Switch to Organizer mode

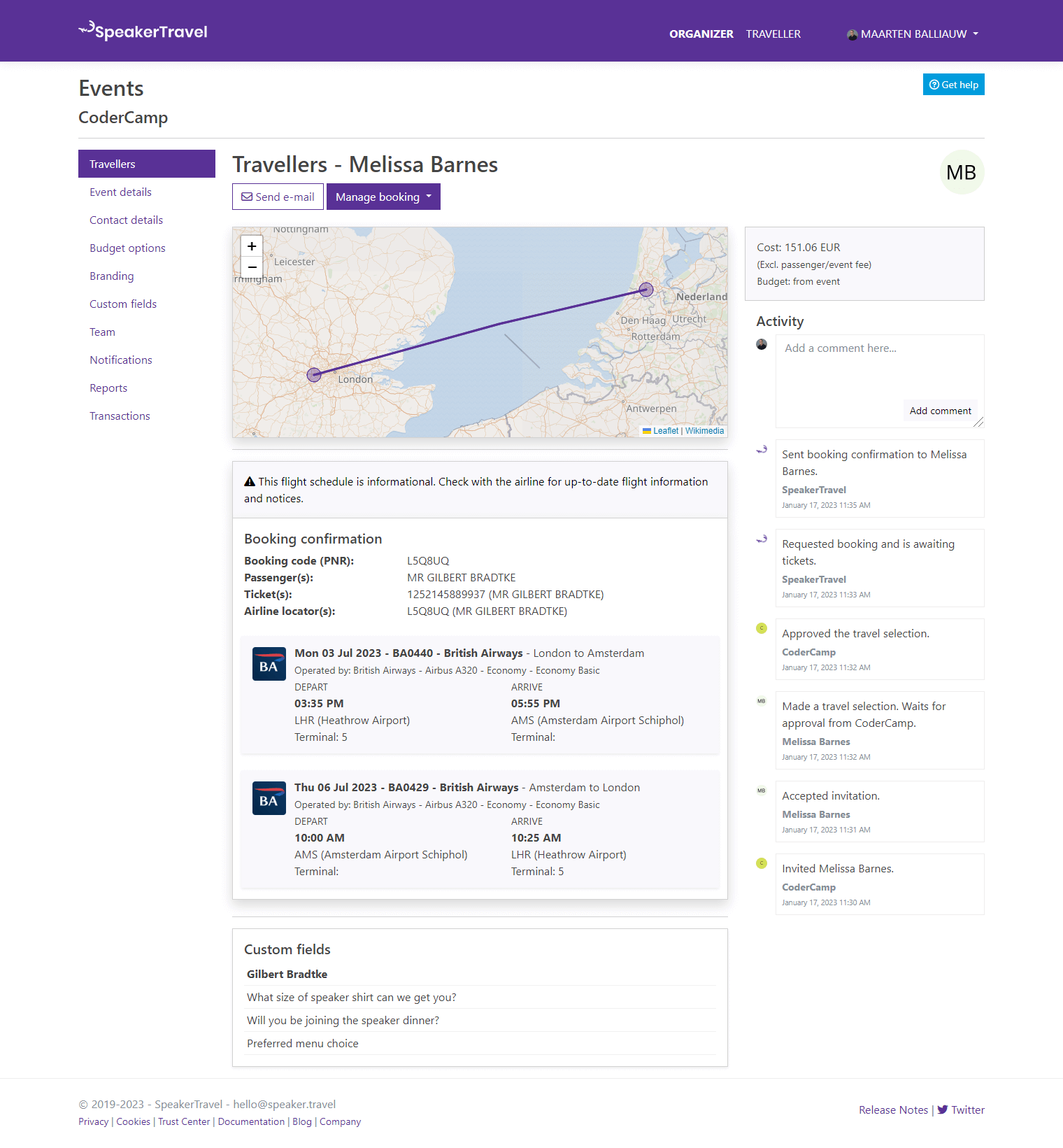[x=701, y=34]
